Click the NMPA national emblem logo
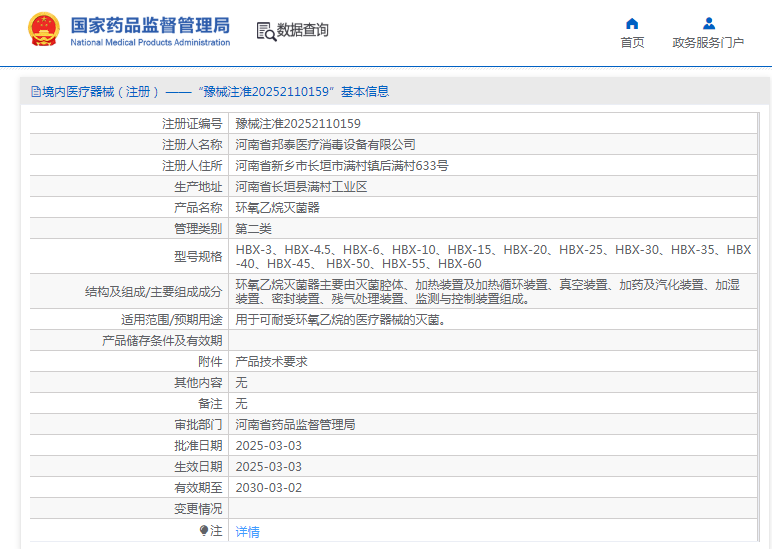The height and width of the screenshot is (549, 772). tap(44, 30)
